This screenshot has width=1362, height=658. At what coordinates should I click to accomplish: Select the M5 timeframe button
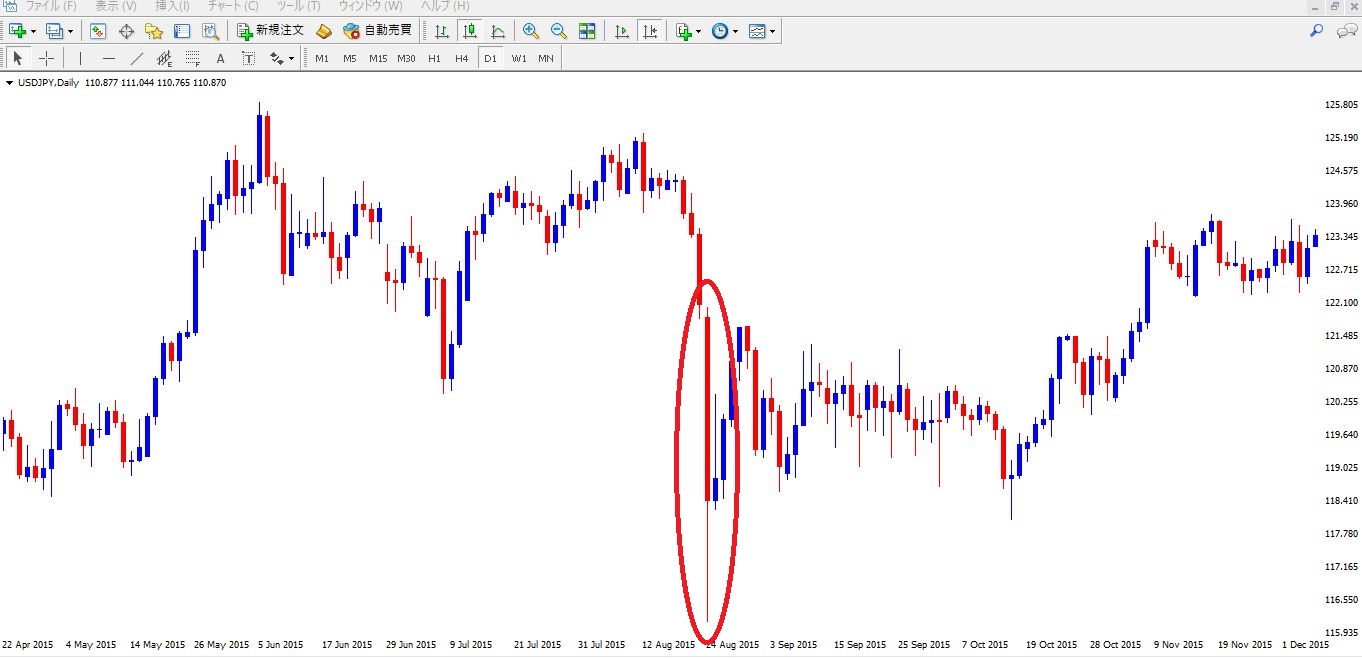click(350, 58)
